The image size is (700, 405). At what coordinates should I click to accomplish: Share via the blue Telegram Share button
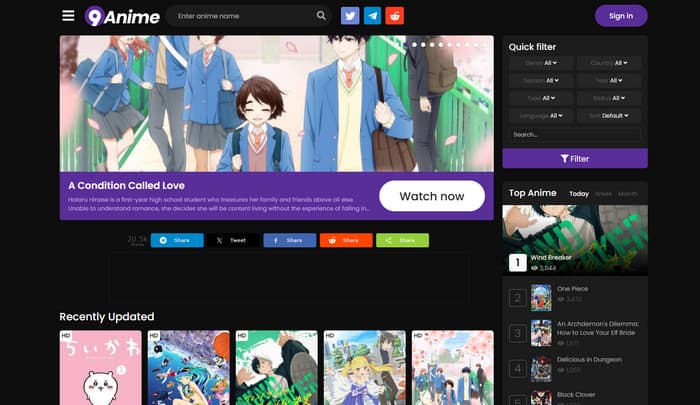(177, 240)
